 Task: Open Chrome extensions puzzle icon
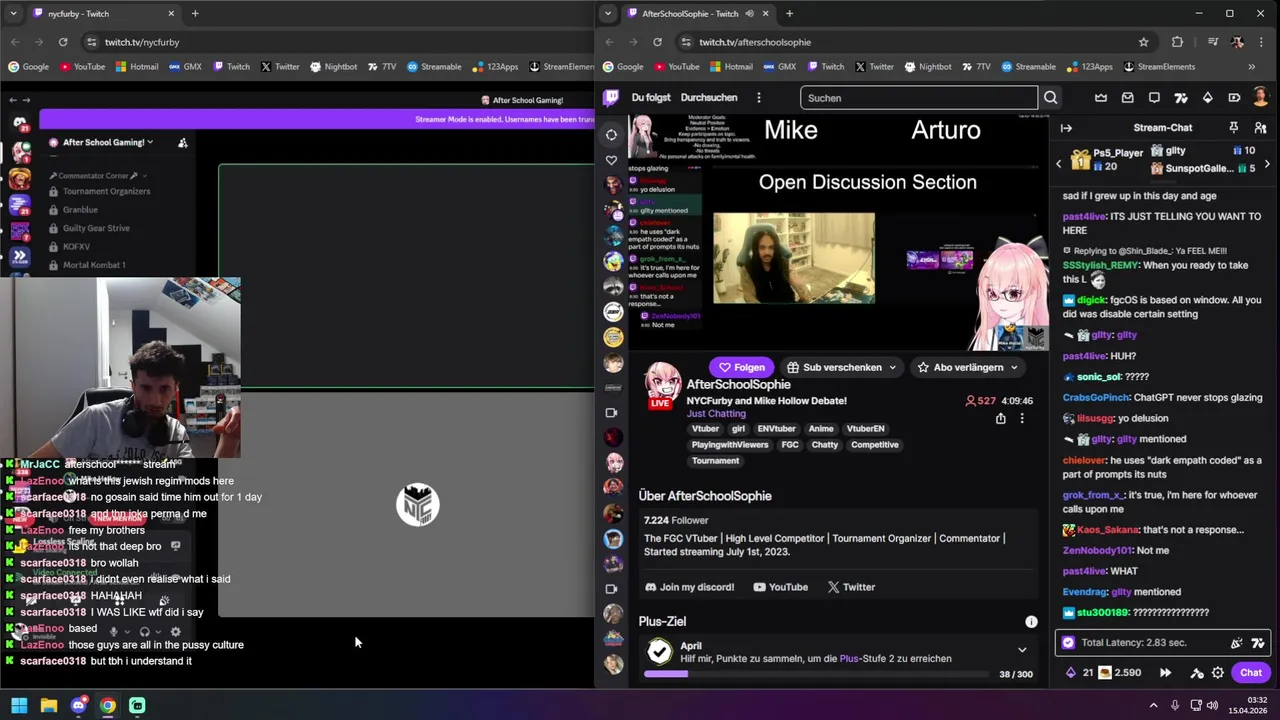[x=1177, y=42]
